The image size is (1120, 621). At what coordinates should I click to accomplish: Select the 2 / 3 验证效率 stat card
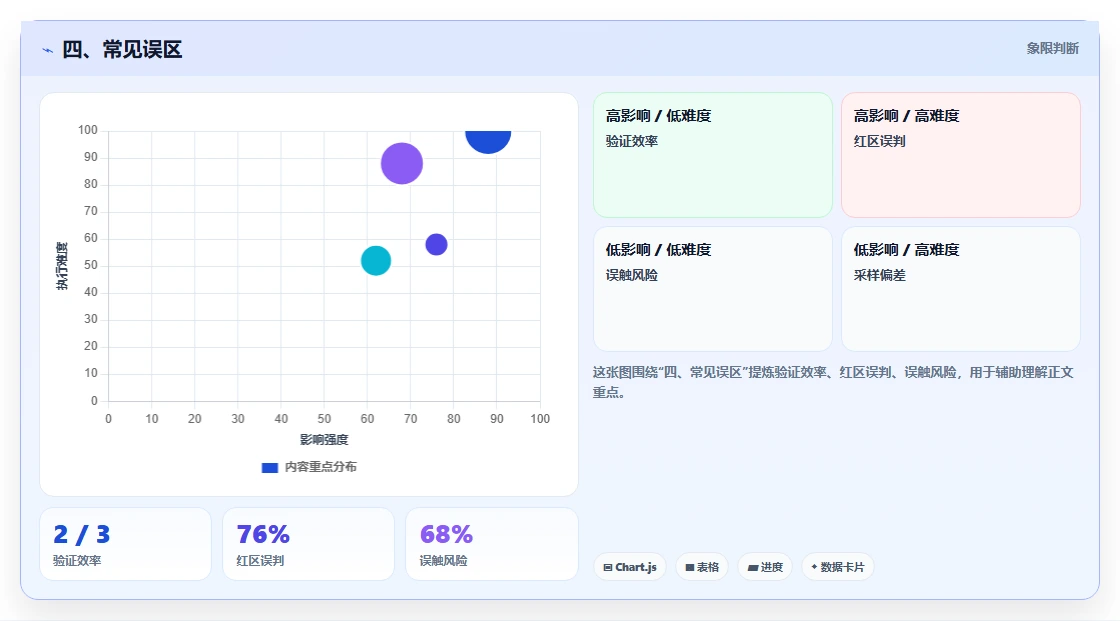coord(126,544)
